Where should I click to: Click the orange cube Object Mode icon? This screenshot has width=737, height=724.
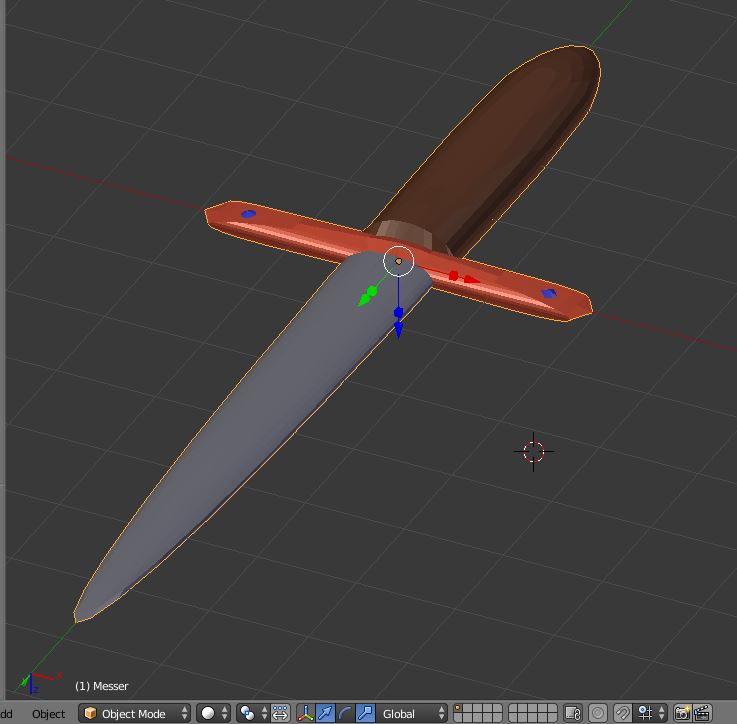(90, 713)
